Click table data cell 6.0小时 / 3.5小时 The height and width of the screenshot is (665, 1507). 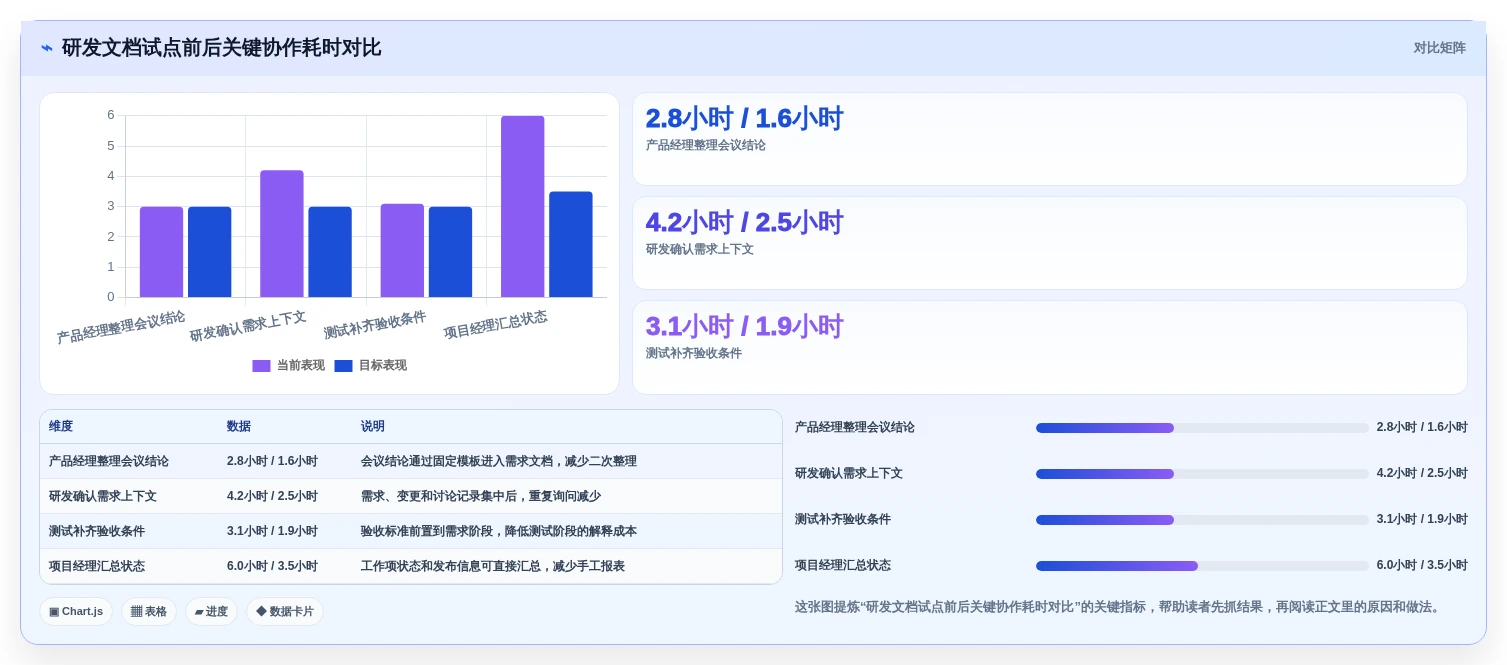coord(272,566)
